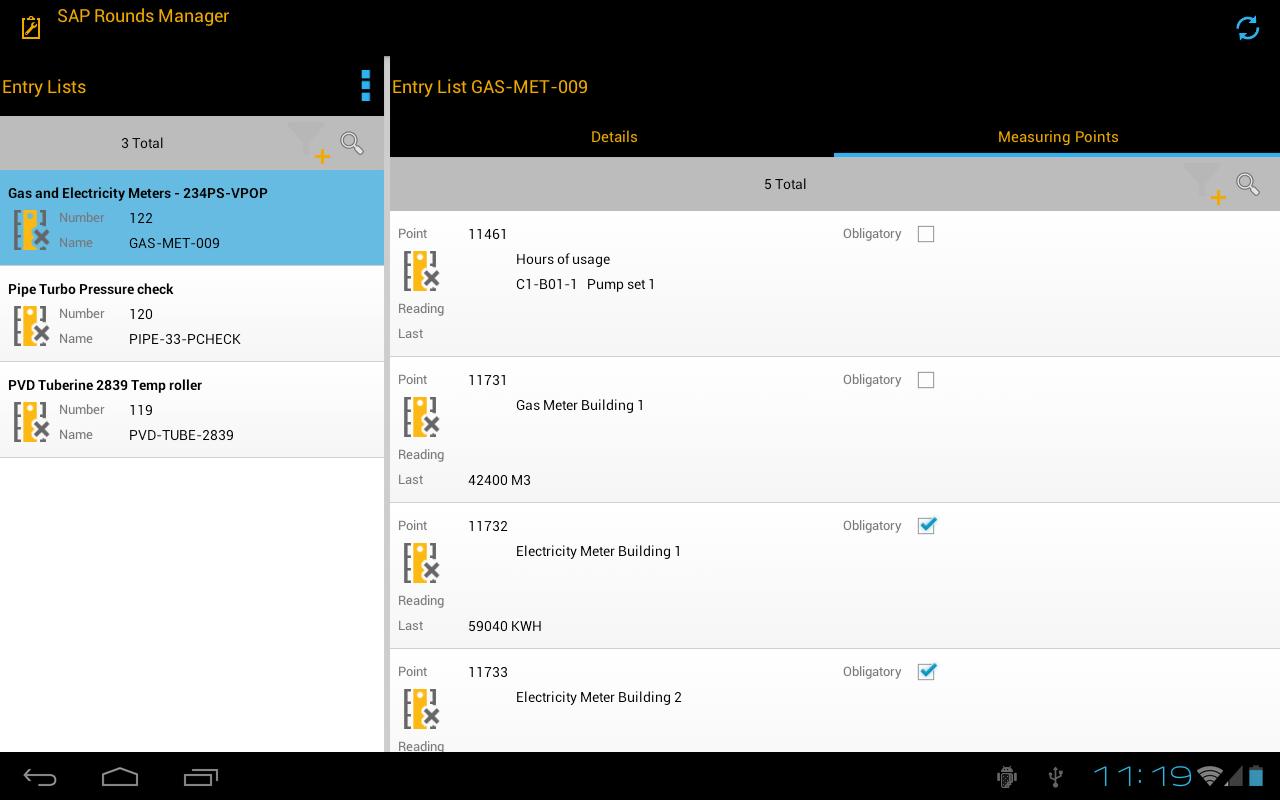
Task: Select Electricity Meter Building 1 point
Action: click(835, 576)
